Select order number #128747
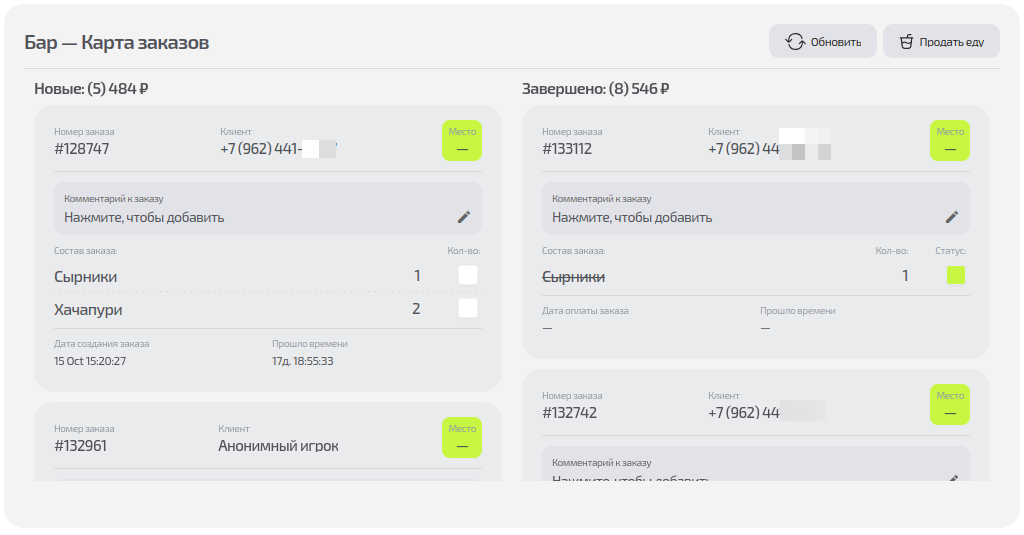Viewport: 1024px width, 535px height. tap(82, 149)
